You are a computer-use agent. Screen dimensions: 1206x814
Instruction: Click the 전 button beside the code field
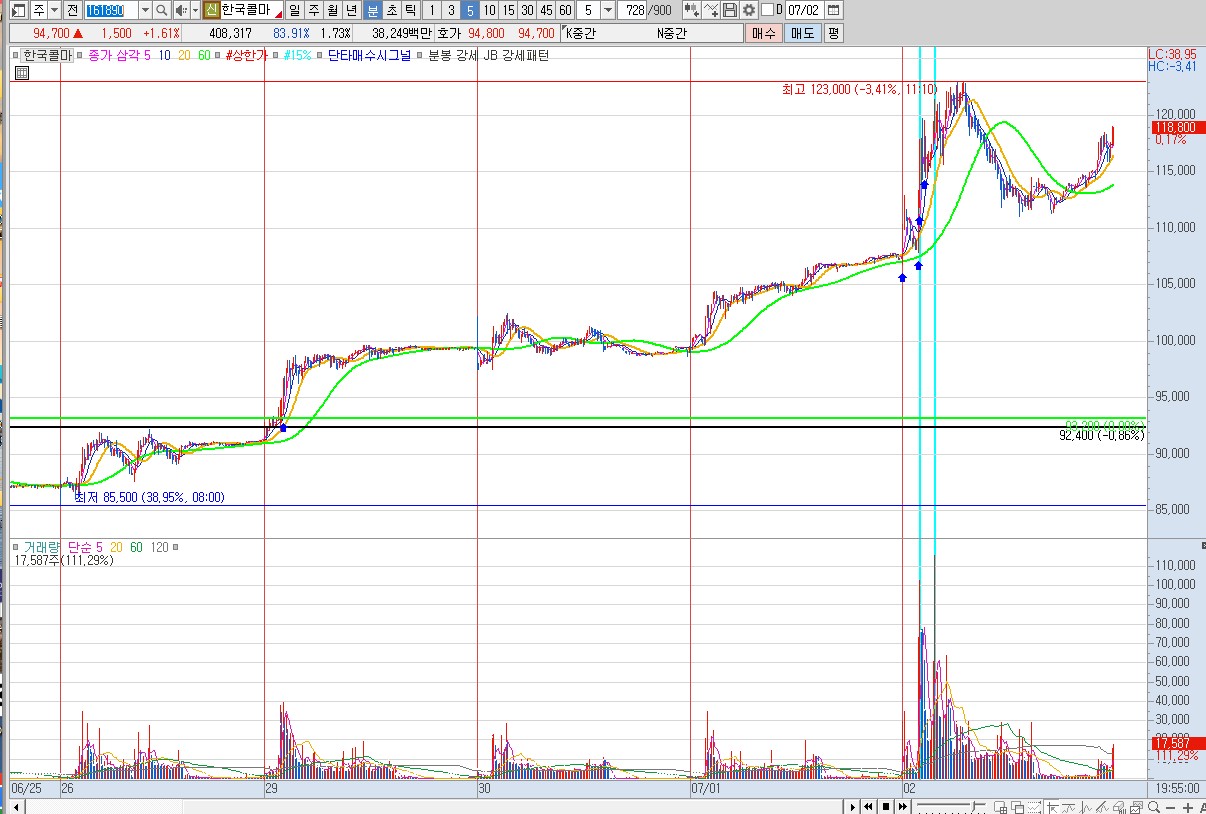pyautogui.click(x=73, y=10)
